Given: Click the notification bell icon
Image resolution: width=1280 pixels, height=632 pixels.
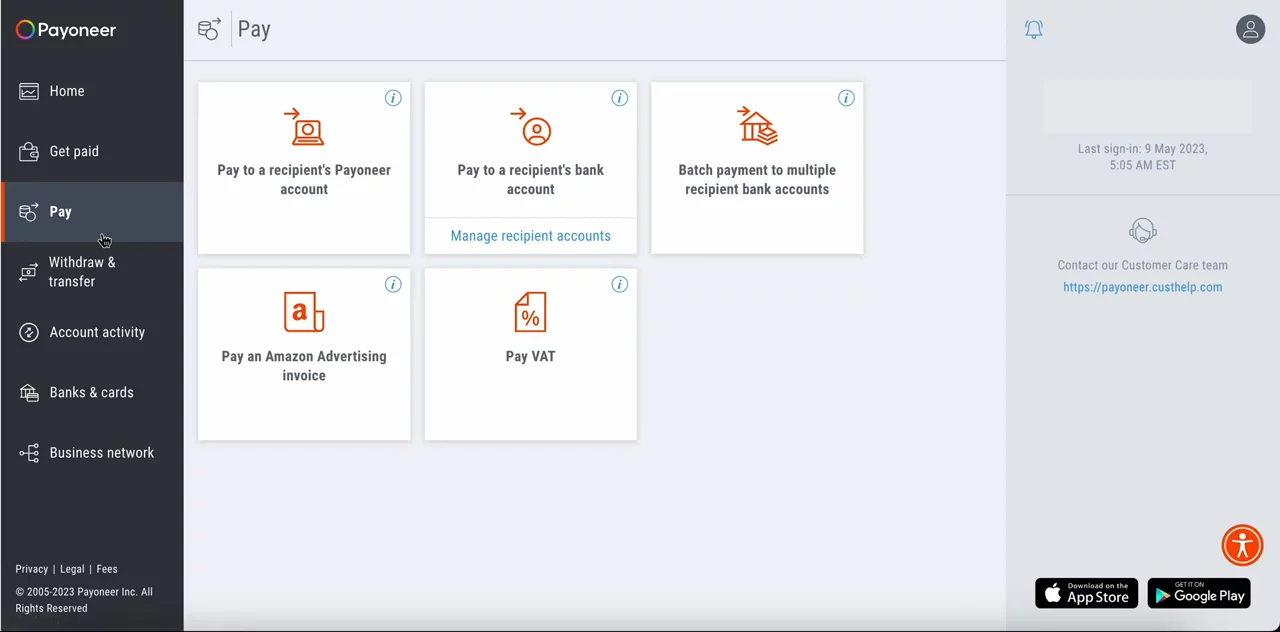Looking at the screenshot, I should [x=1034, y=29].
